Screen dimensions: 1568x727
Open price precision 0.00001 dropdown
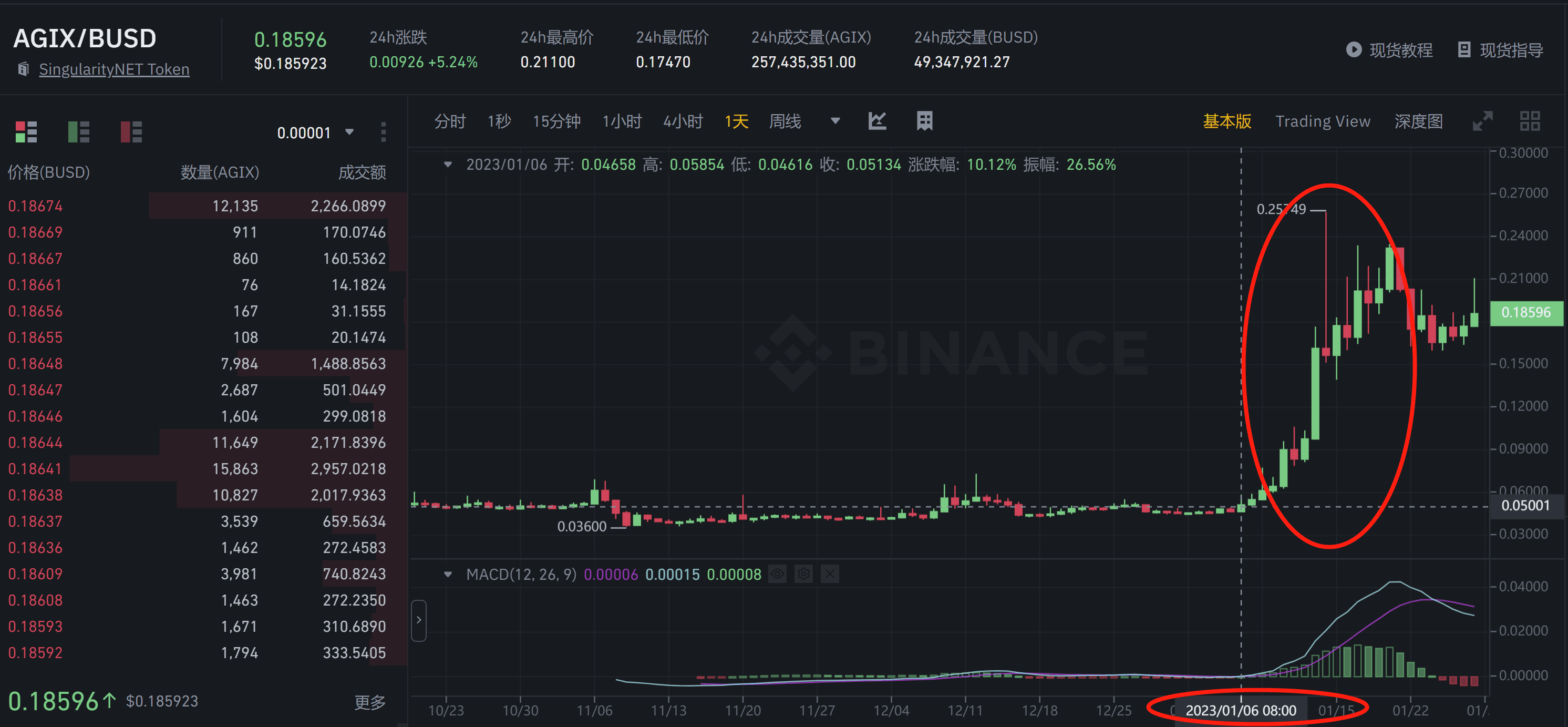[x=315, y=133]
